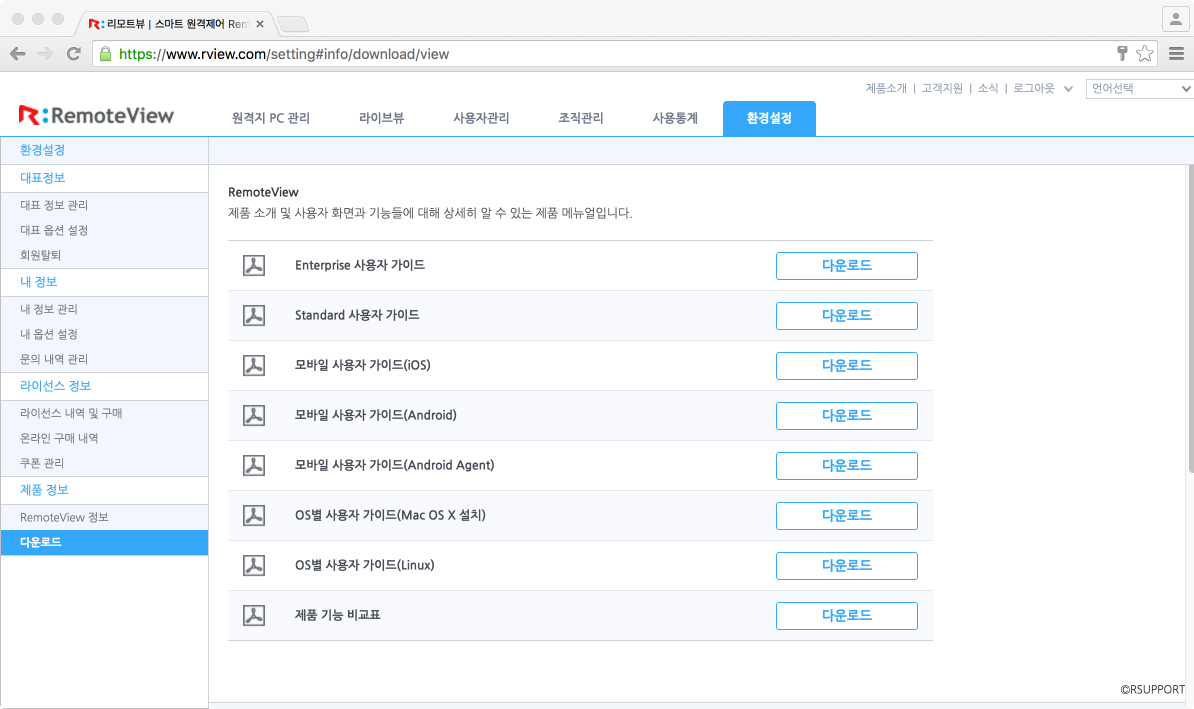Click 라이선스 정보 sidebar section
The width and height of the screenshot is (1194, 709).
click(x=104, y=386)
